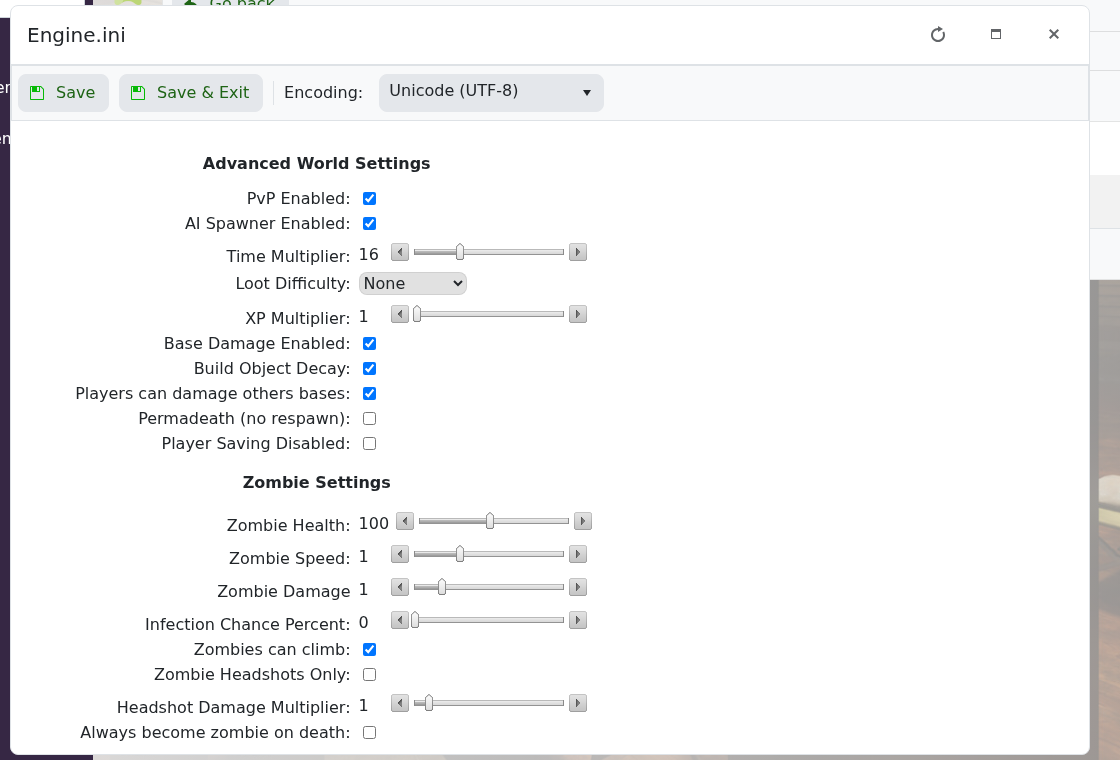Enable Zombie Headshots Only checkbox

[369, 674]
